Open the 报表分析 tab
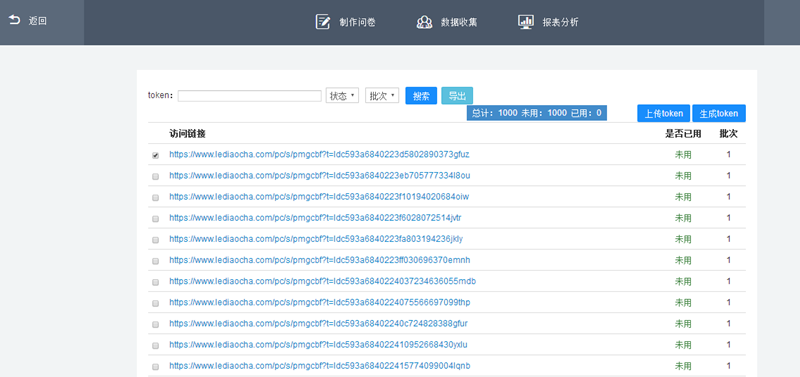The height and width of the screenshot is (377, 800). click(561, 22)
